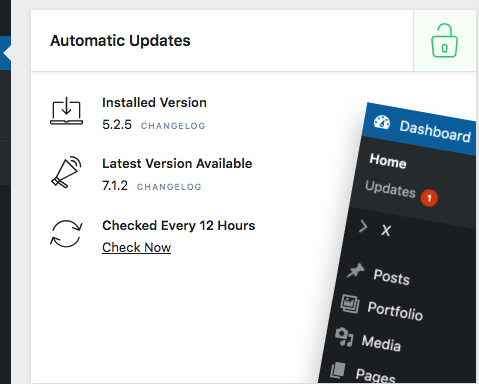Click the 5.2.5 version number
The image size is (479, 384).
pyautogui.click(x=117, y=125)
